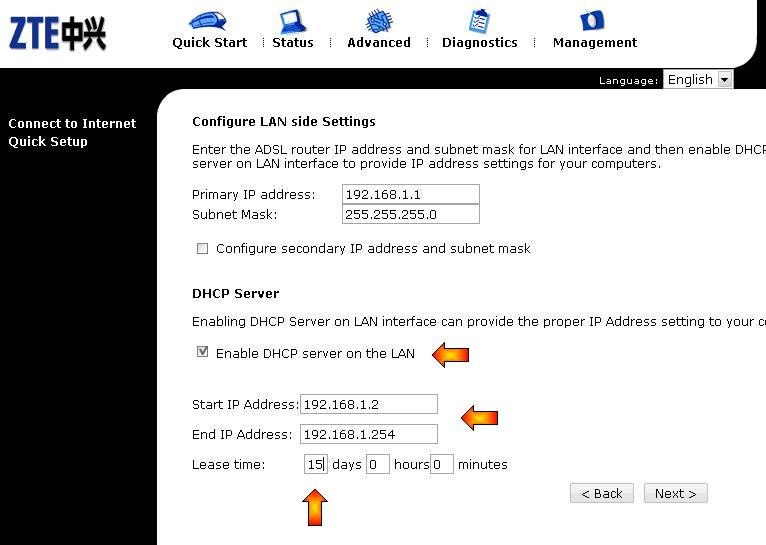Click the Primary IP address field
766x545 pixels.
410,194
